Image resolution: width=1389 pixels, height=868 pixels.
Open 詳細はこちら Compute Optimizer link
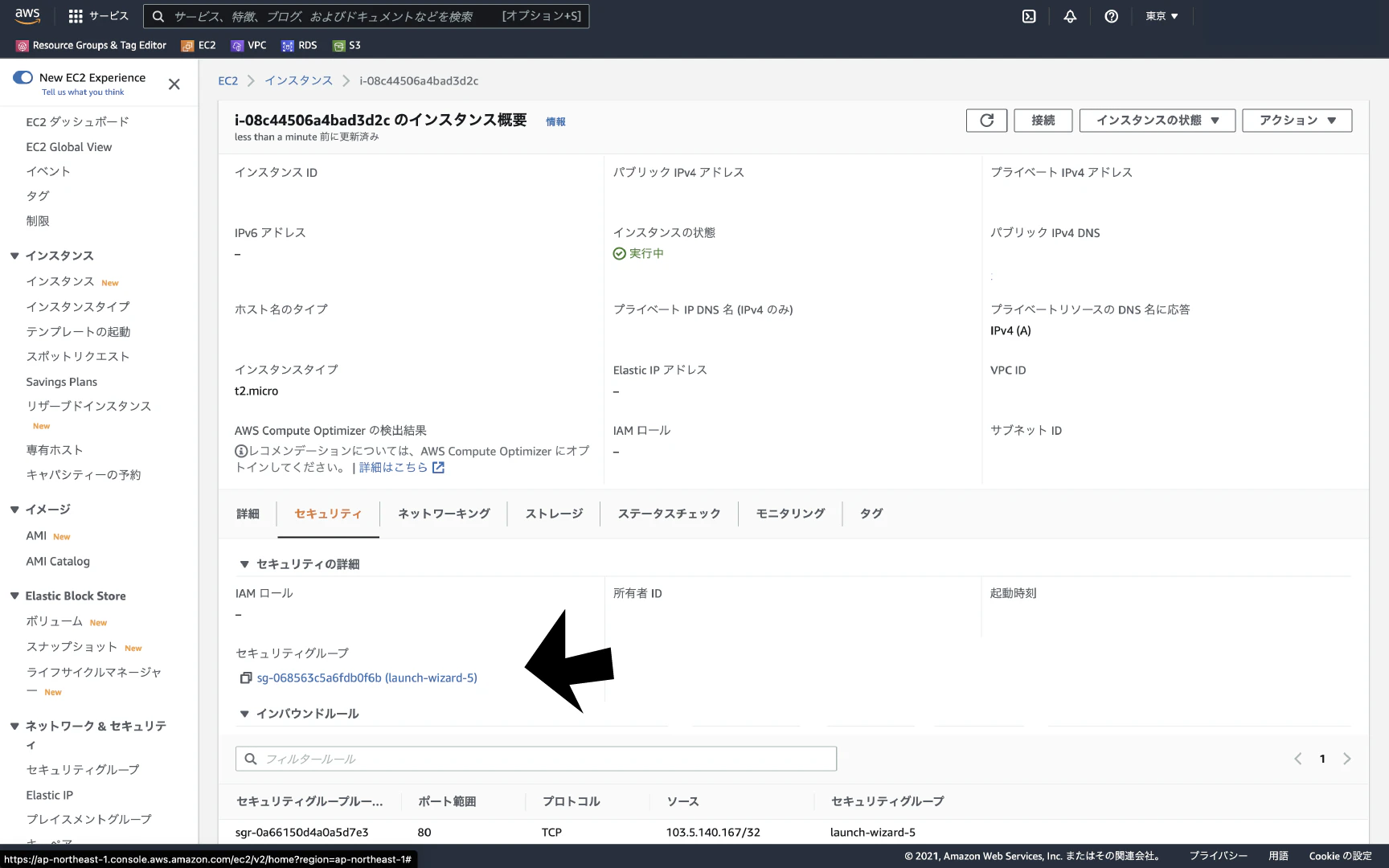point(401,468)
